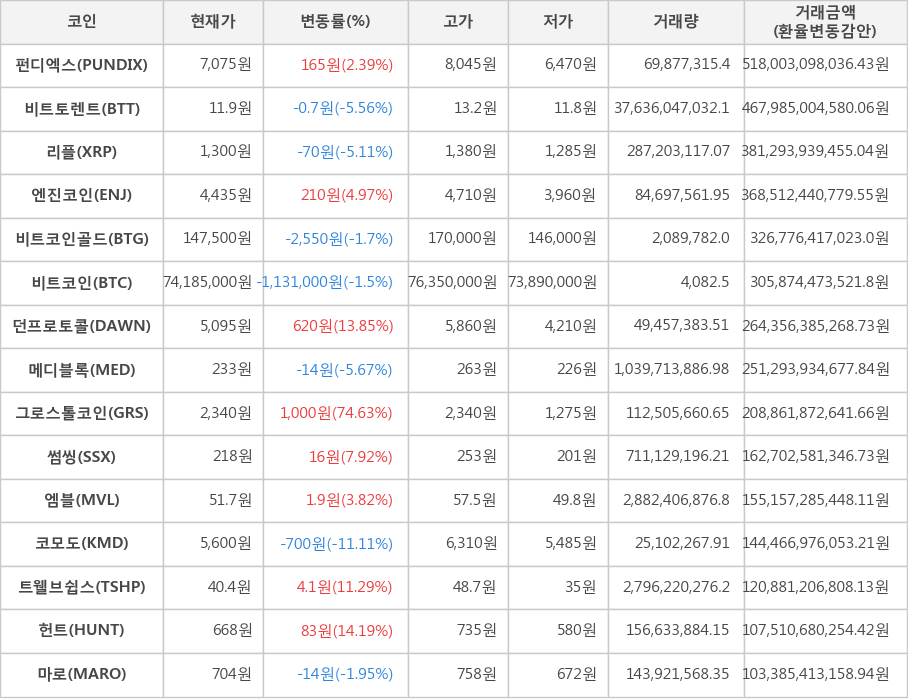Click the 코인 column header
908x700 pixels.
[82, 21]
